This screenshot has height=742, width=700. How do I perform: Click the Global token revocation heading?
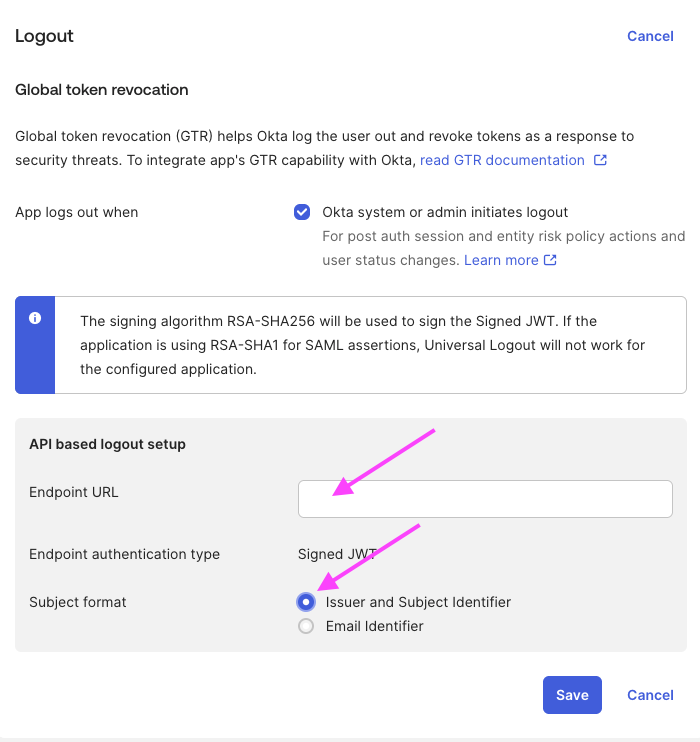coord(102,90)
